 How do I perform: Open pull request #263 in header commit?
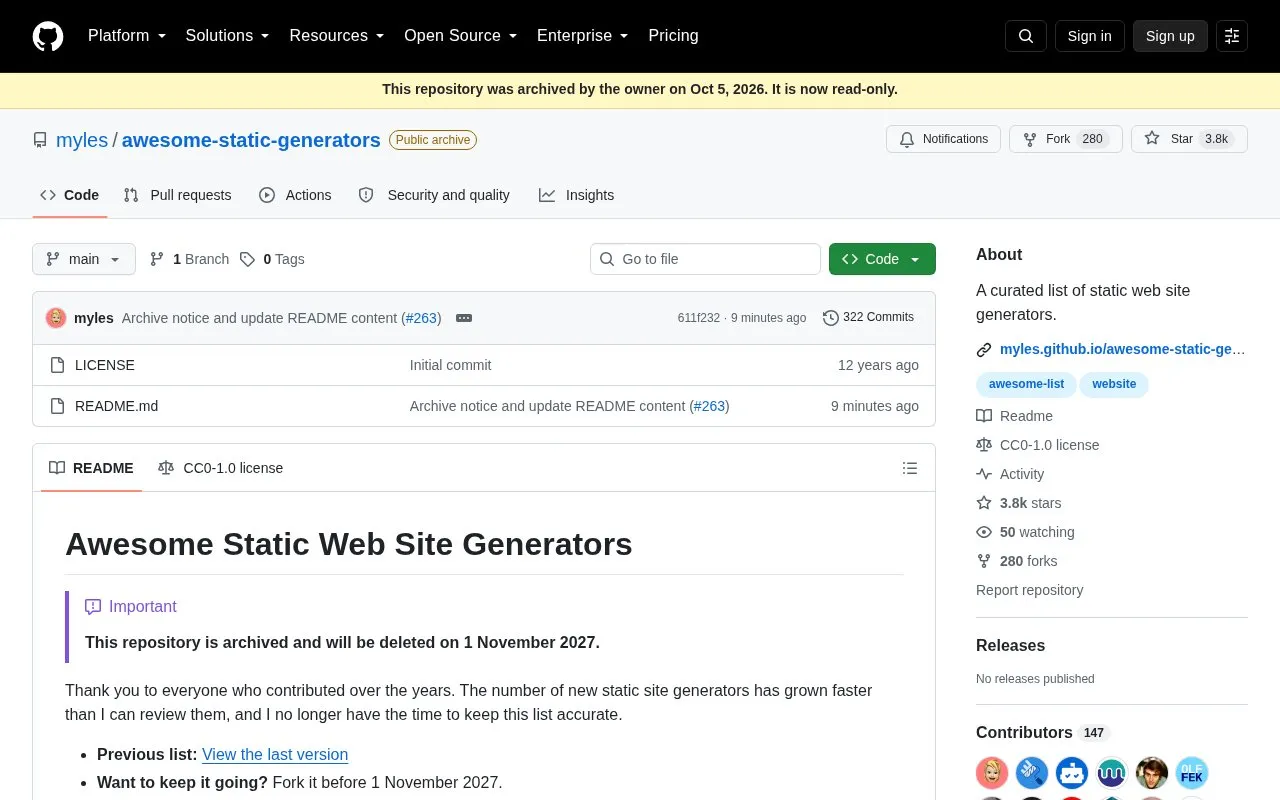point(421,318)
